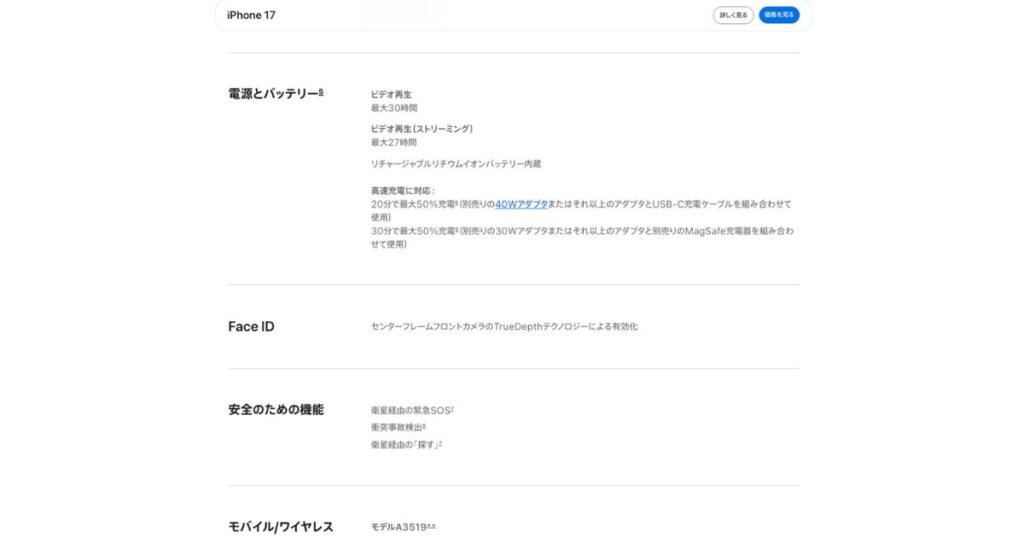Select the 最大30時間 value
1024x538 pixels.
coord(394,108)
